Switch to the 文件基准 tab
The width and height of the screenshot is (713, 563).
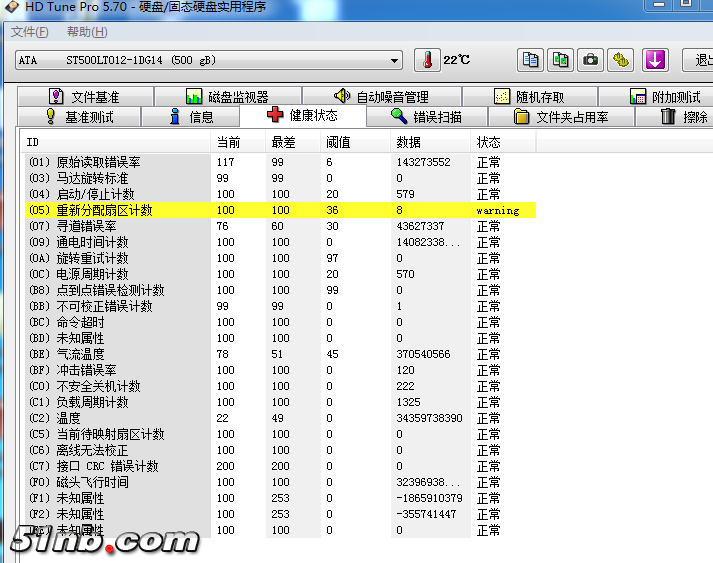point(84,97)
